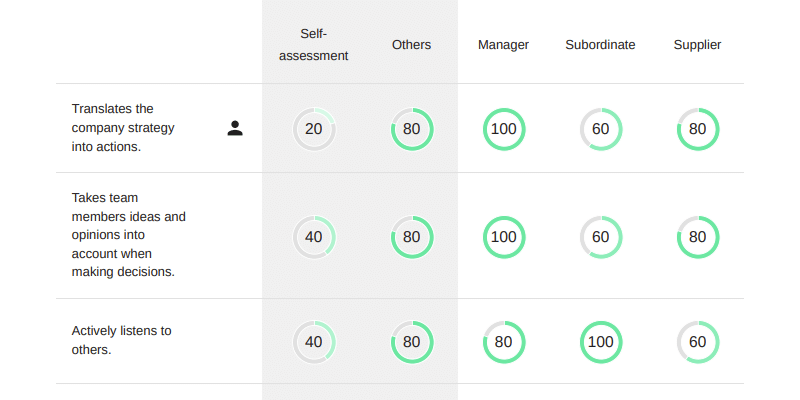Click Self-assessment score 40 for team ideas row
The height and width of the screenshot is (400, 800).
point(314,237)
